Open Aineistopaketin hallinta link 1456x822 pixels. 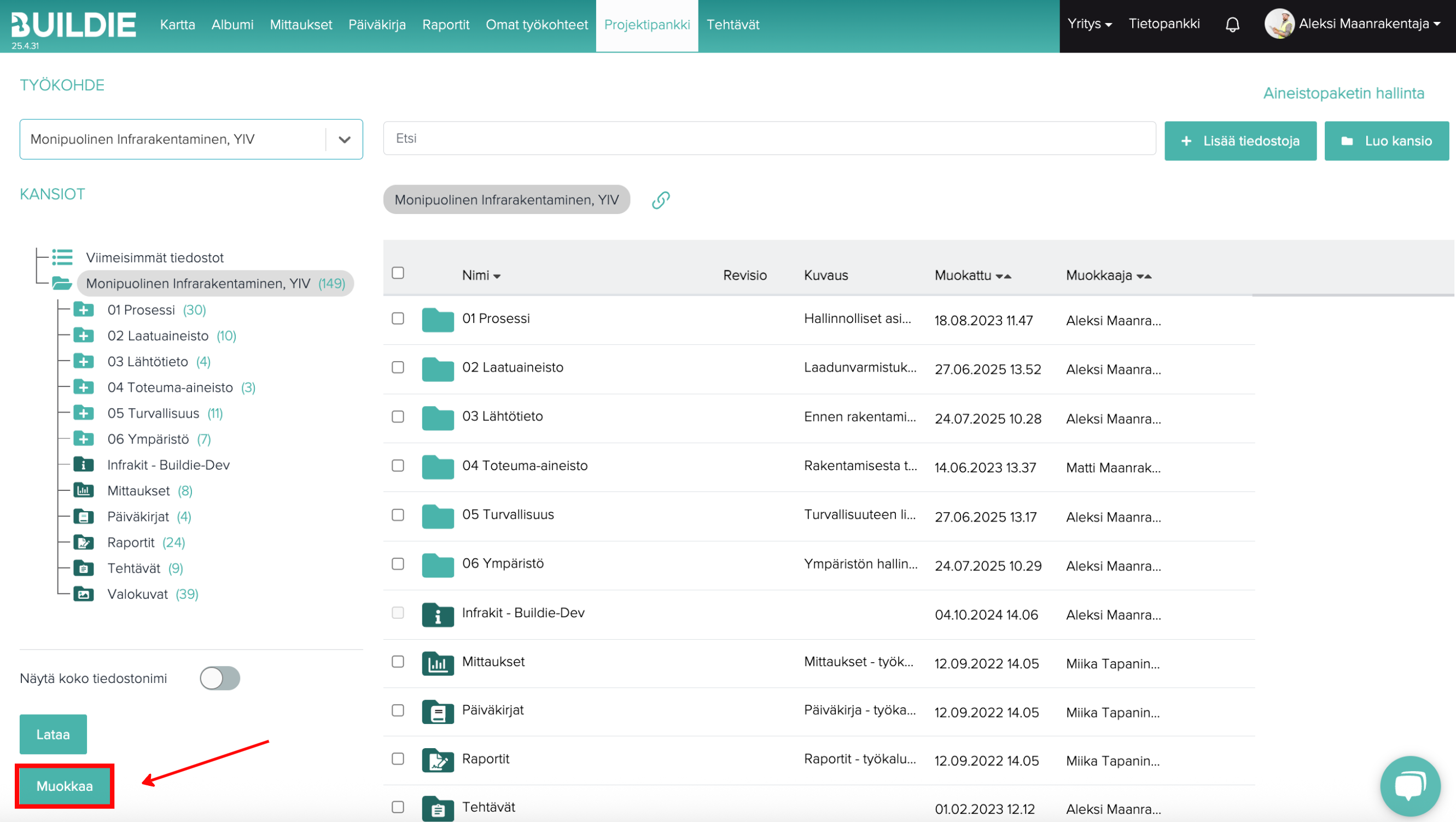click(1343, 94)
